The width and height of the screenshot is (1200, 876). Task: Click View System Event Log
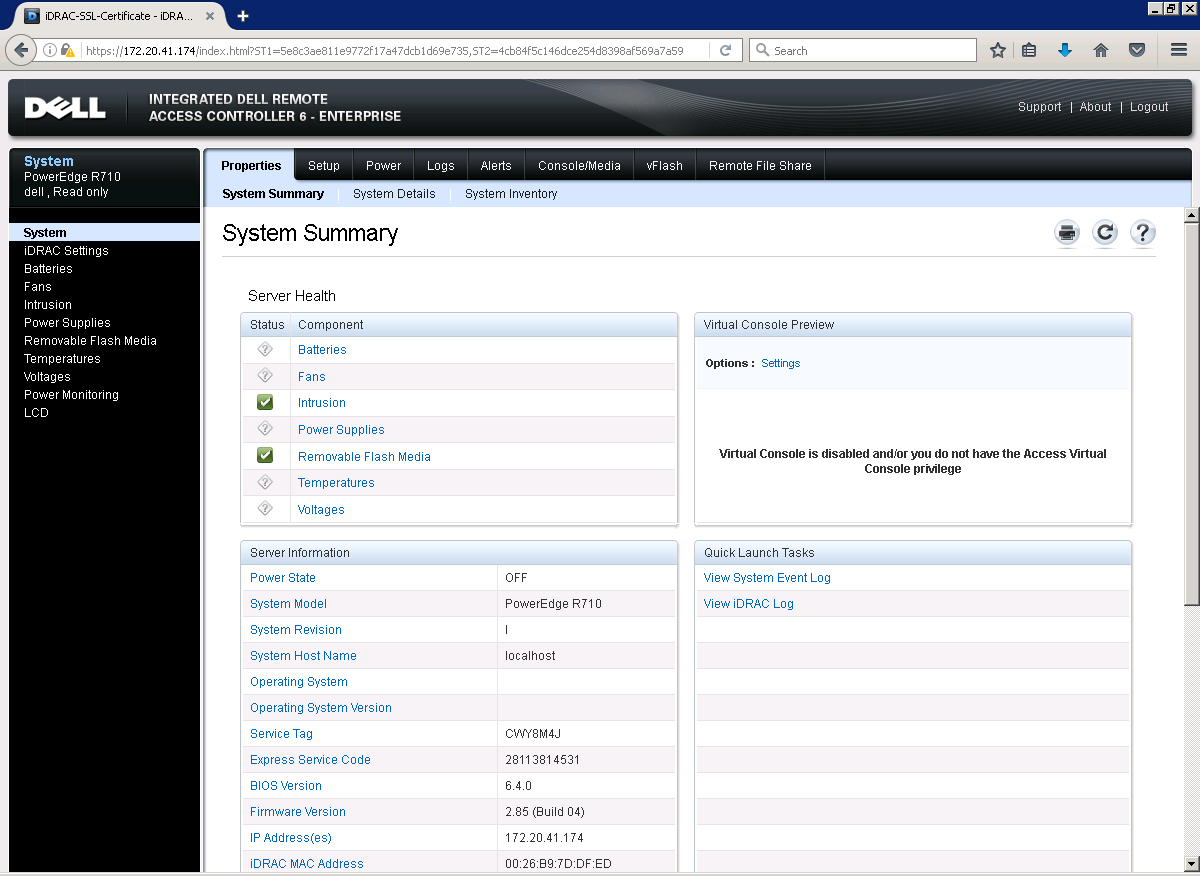766,577
